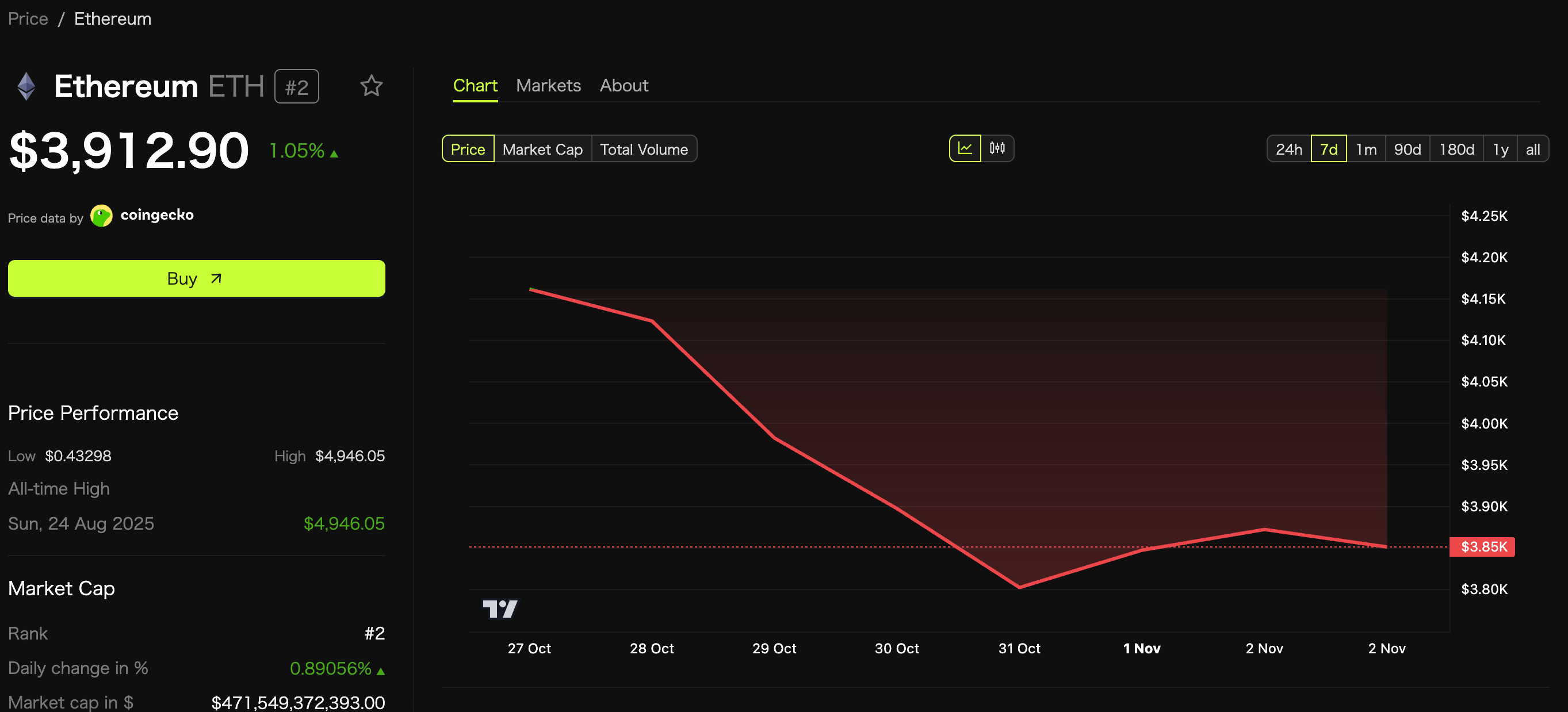Select the 1y time range
Image resolution: width=1568 pixels, height=712 pixels.
(1501, 149)
